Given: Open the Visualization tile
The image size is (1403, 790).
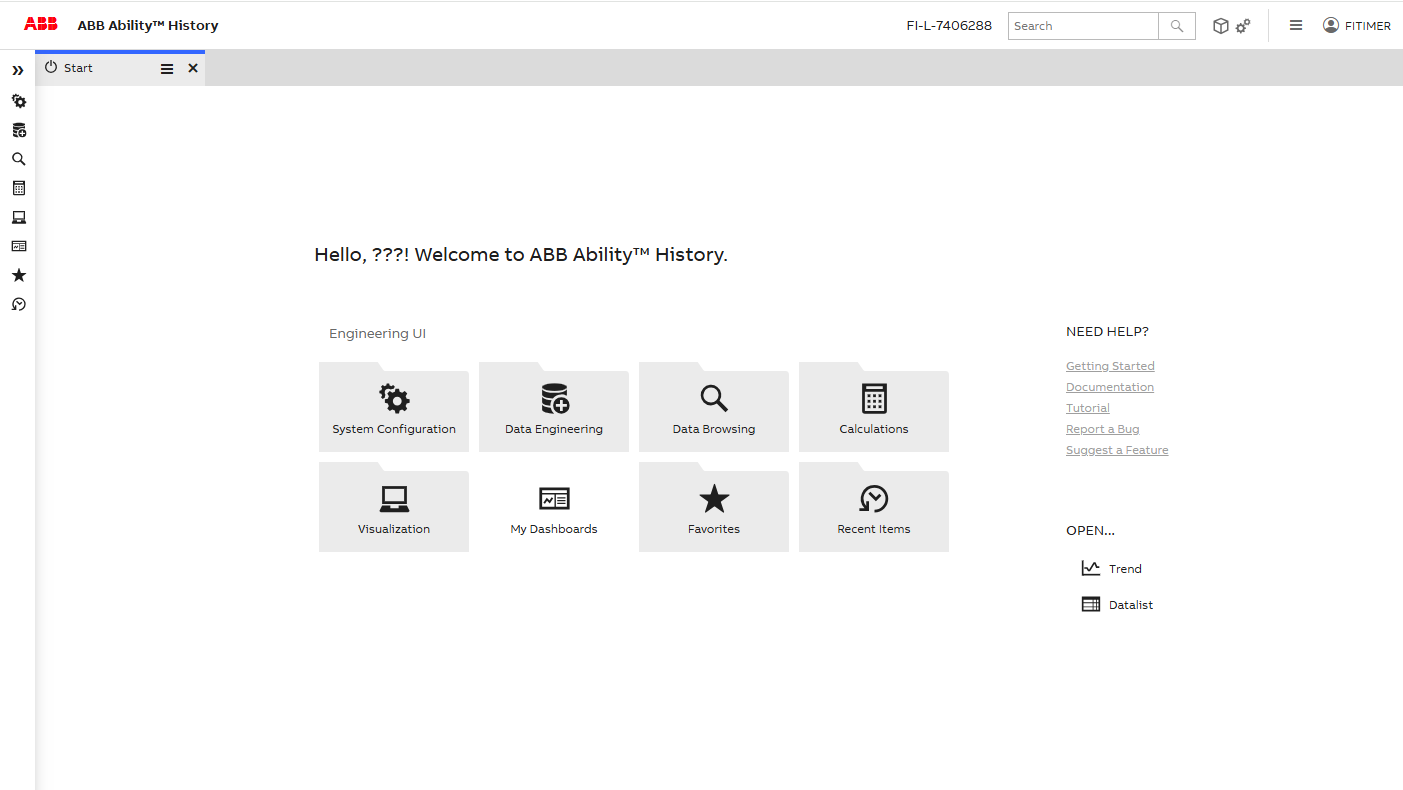Looking at the screenshot, I should 394,507.
